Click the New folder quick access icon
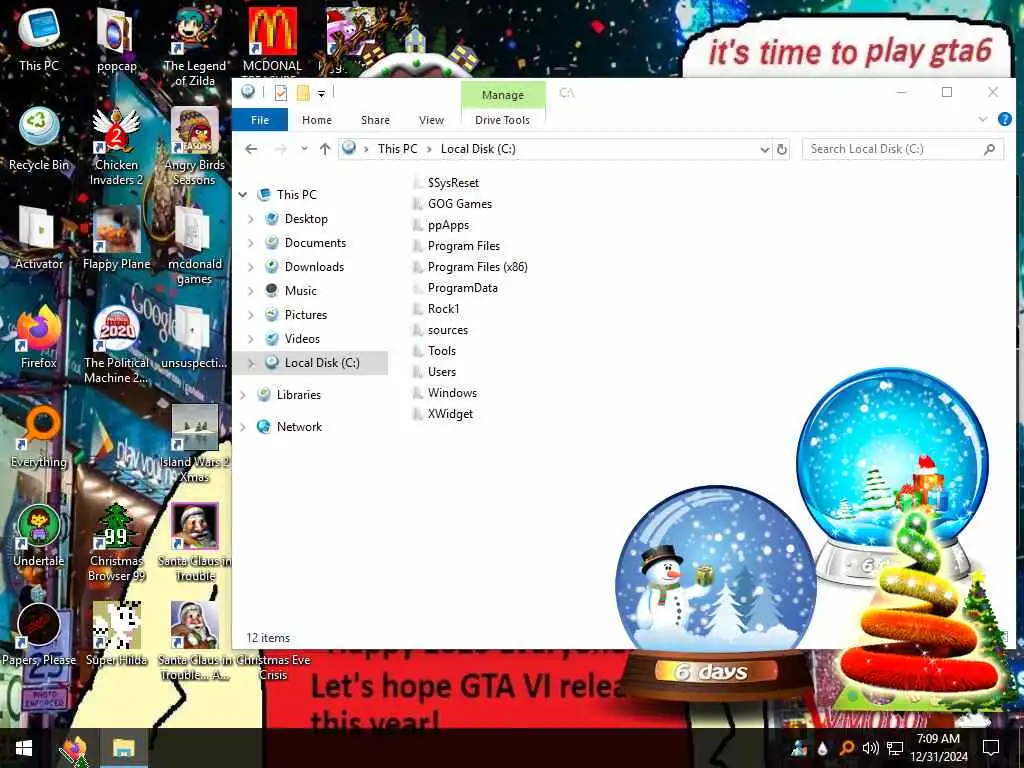Viewport: 1024px width, 768px height. [x=303, y=93]
